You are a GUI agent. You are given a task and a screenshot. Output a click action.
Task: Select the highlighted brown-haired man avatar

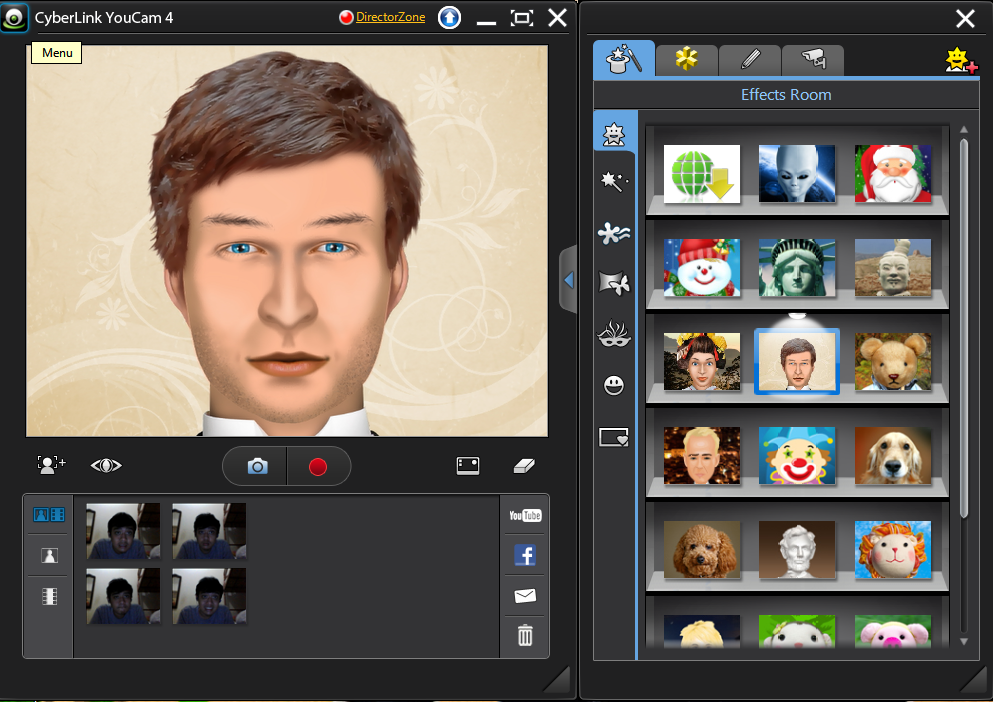(797, 361)
